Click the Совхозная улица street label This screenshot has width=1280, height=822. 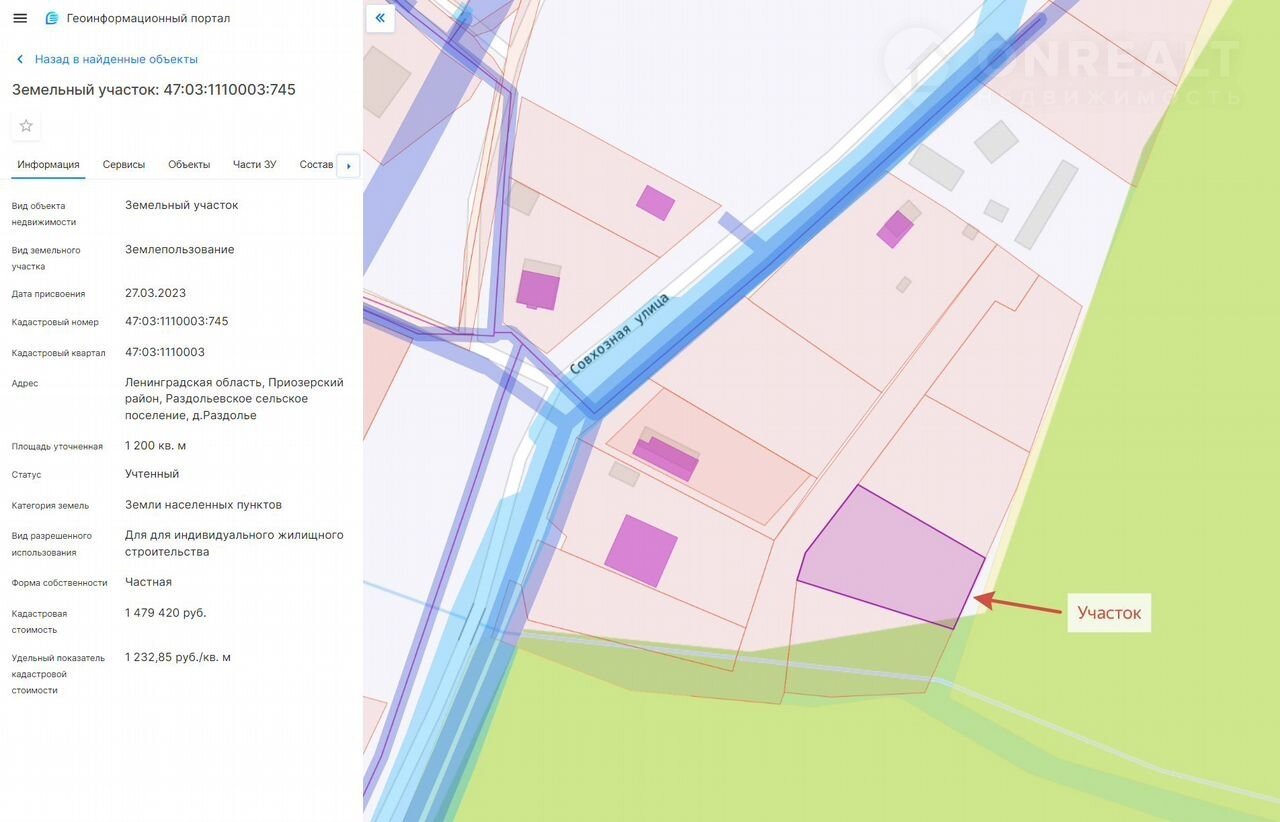coord(619,334)
